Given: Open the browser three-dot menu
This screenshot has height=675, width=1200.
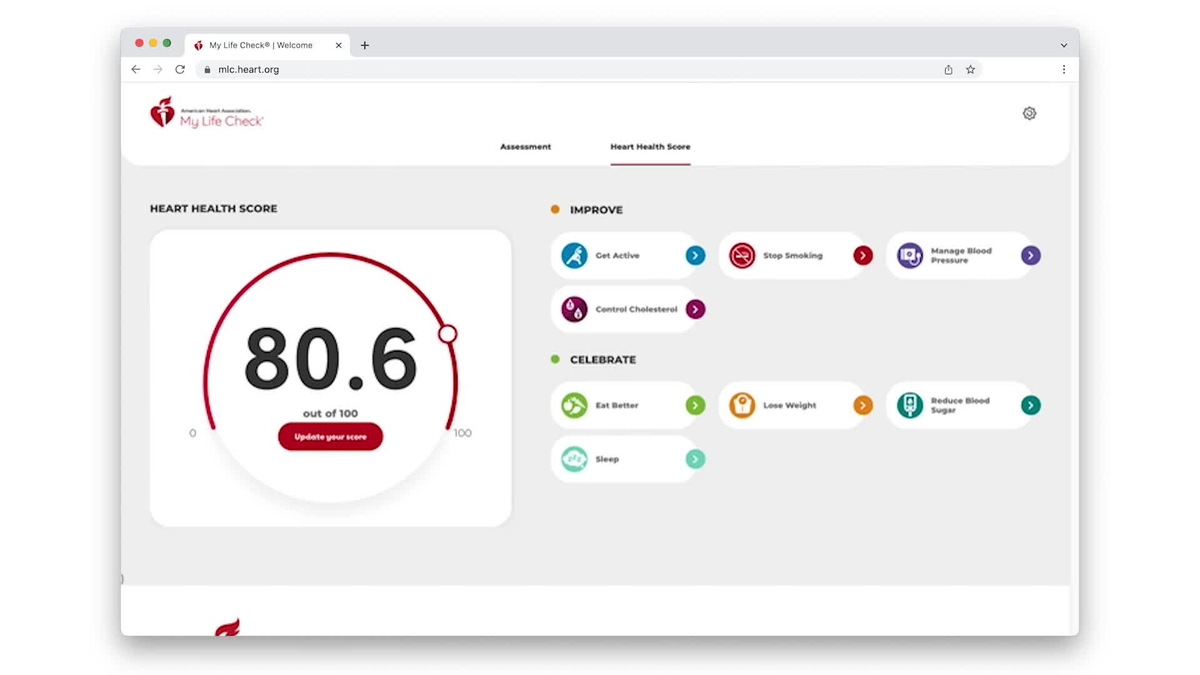Looking at the screenshot, I should 1063,69.
